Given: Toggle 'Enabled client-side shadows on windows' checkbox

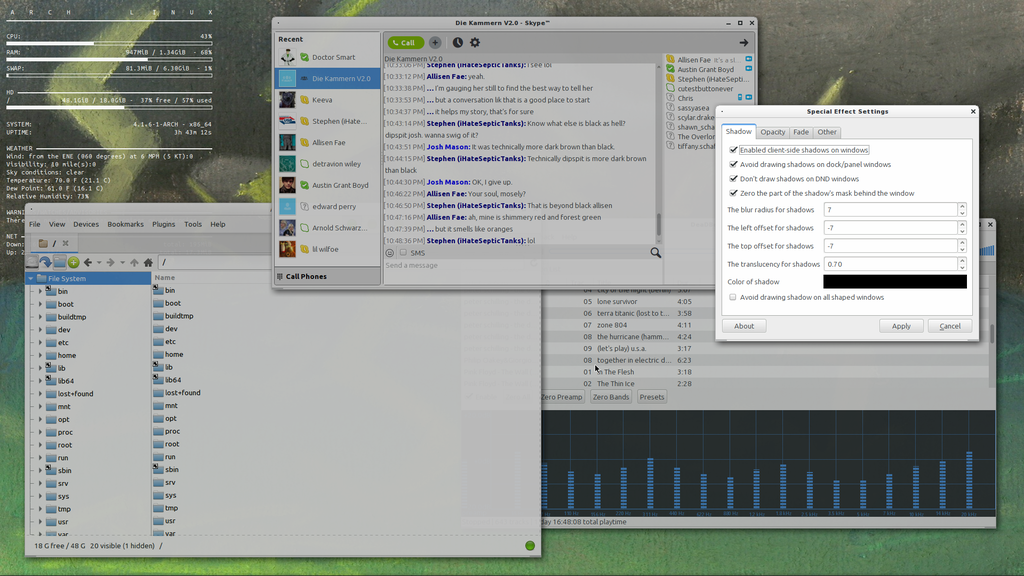Looking at the screenshot, I should [x=735, y=150].
